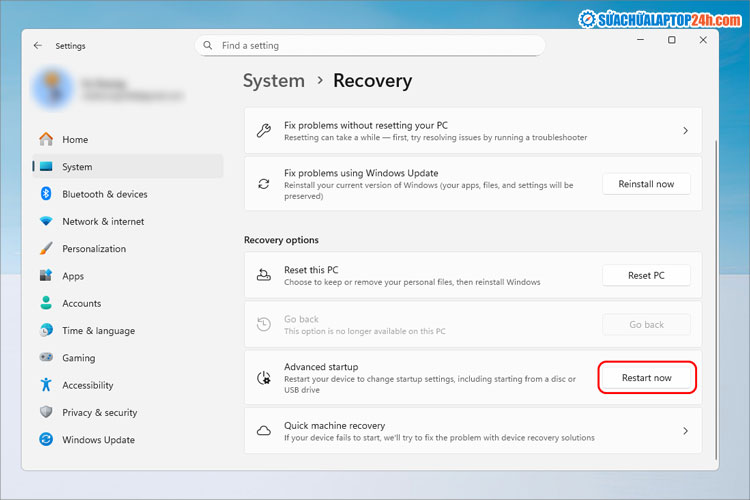Click the Home house icon
Image resolution: width=750 pixels, height=500 pixels.
[x=46, y=139]
